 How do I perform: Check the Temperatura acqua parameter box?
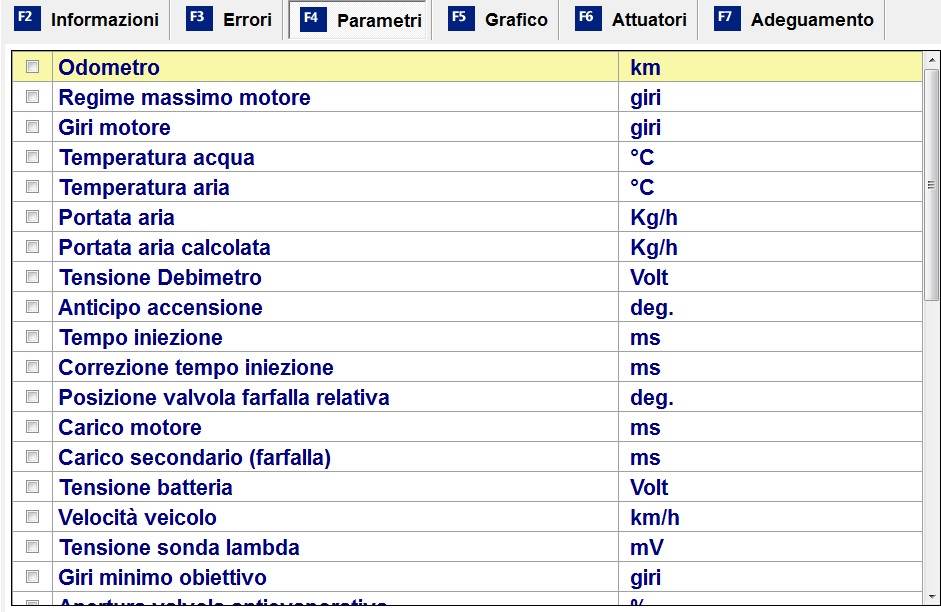(x=32, y=157)
